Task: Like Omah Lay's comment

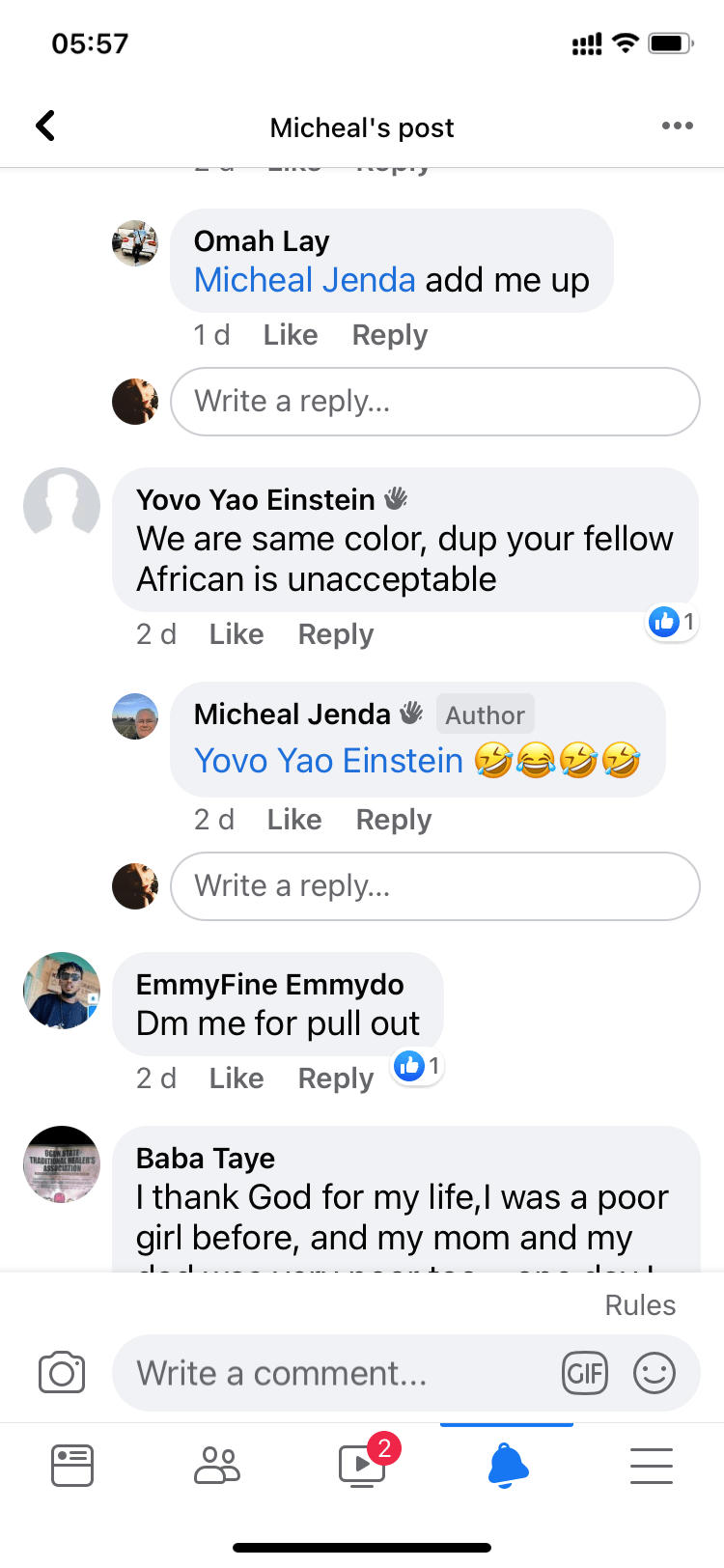Action: (291, 335)
